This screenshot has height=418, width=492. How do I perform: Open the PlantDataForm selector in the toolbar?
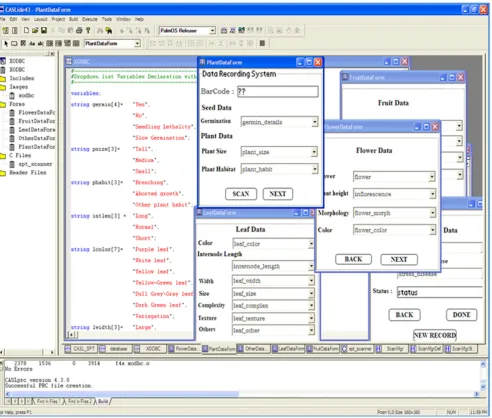[x=137, y=43]
